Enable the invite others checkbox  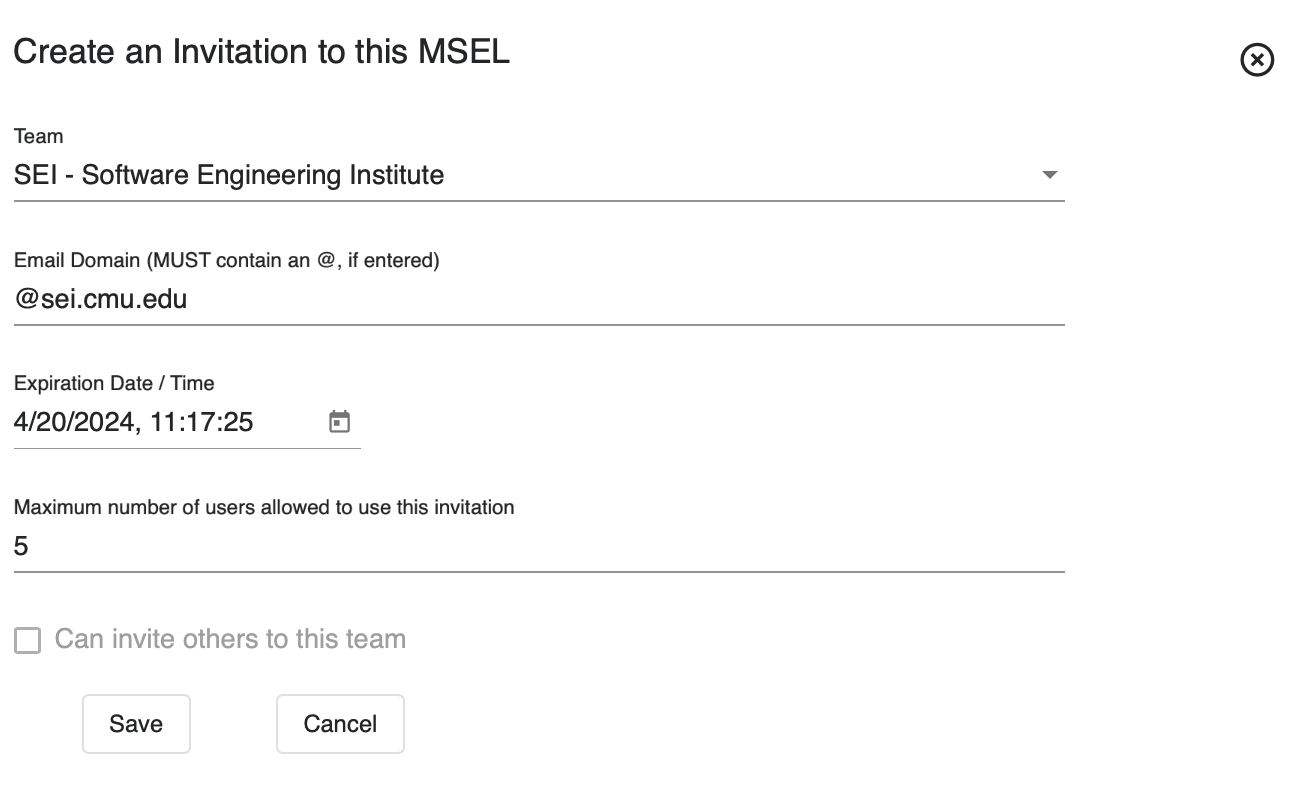(x=28, y=640)
